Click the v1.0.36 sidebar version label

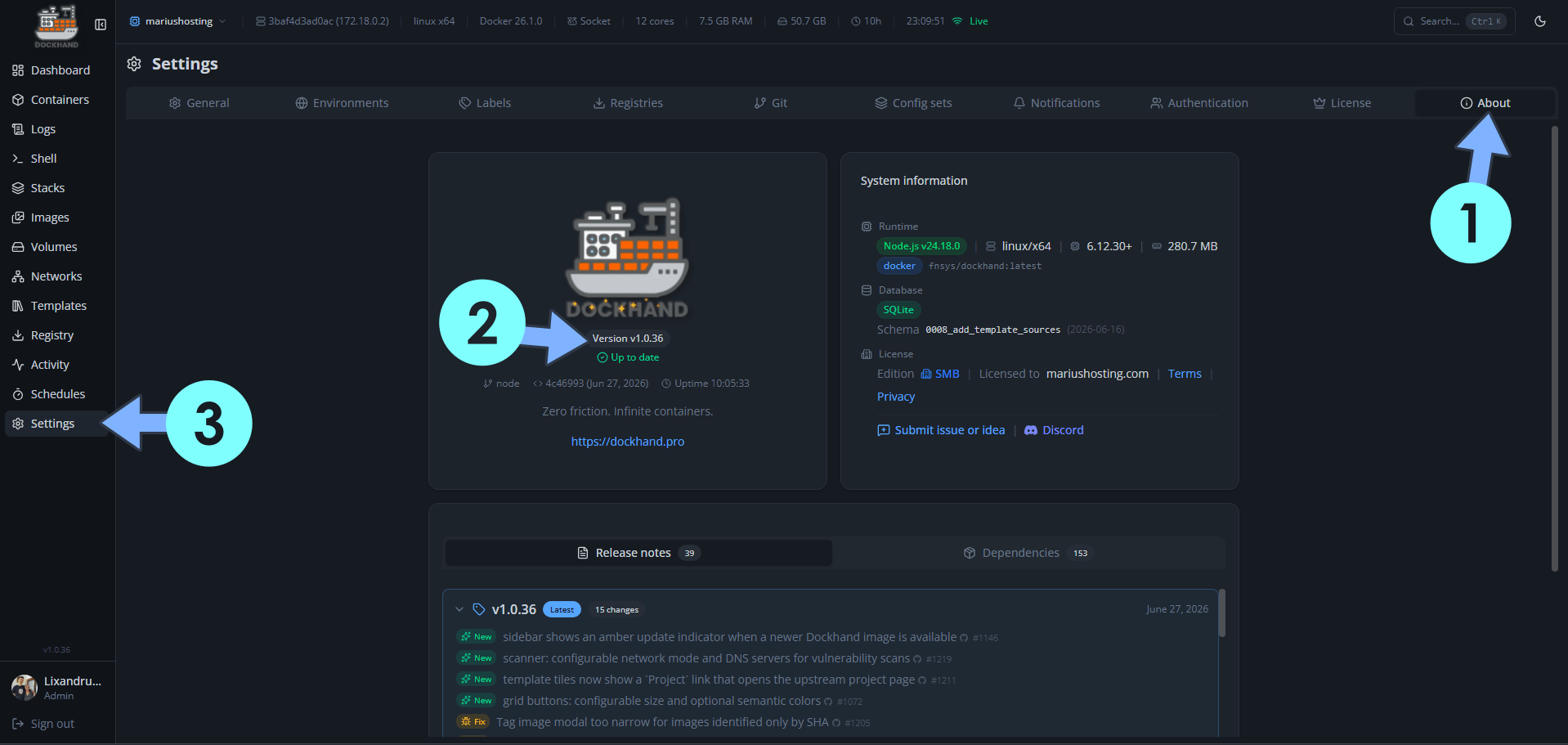tap(56, 650)
